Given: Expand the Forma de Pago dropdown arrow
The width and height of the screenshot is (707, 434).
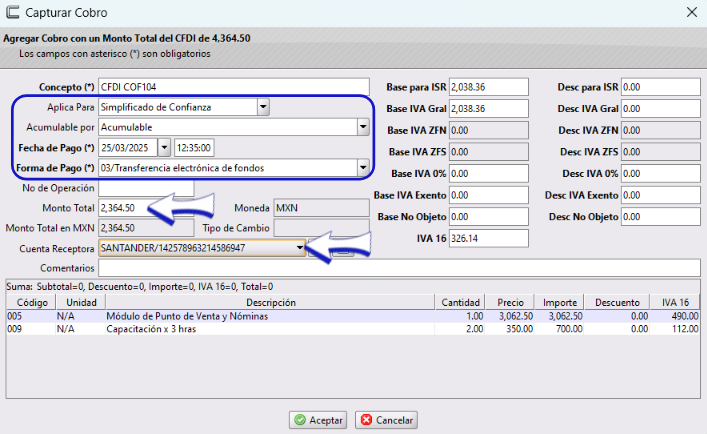Looking at the screenshot, I should (363, 168).
